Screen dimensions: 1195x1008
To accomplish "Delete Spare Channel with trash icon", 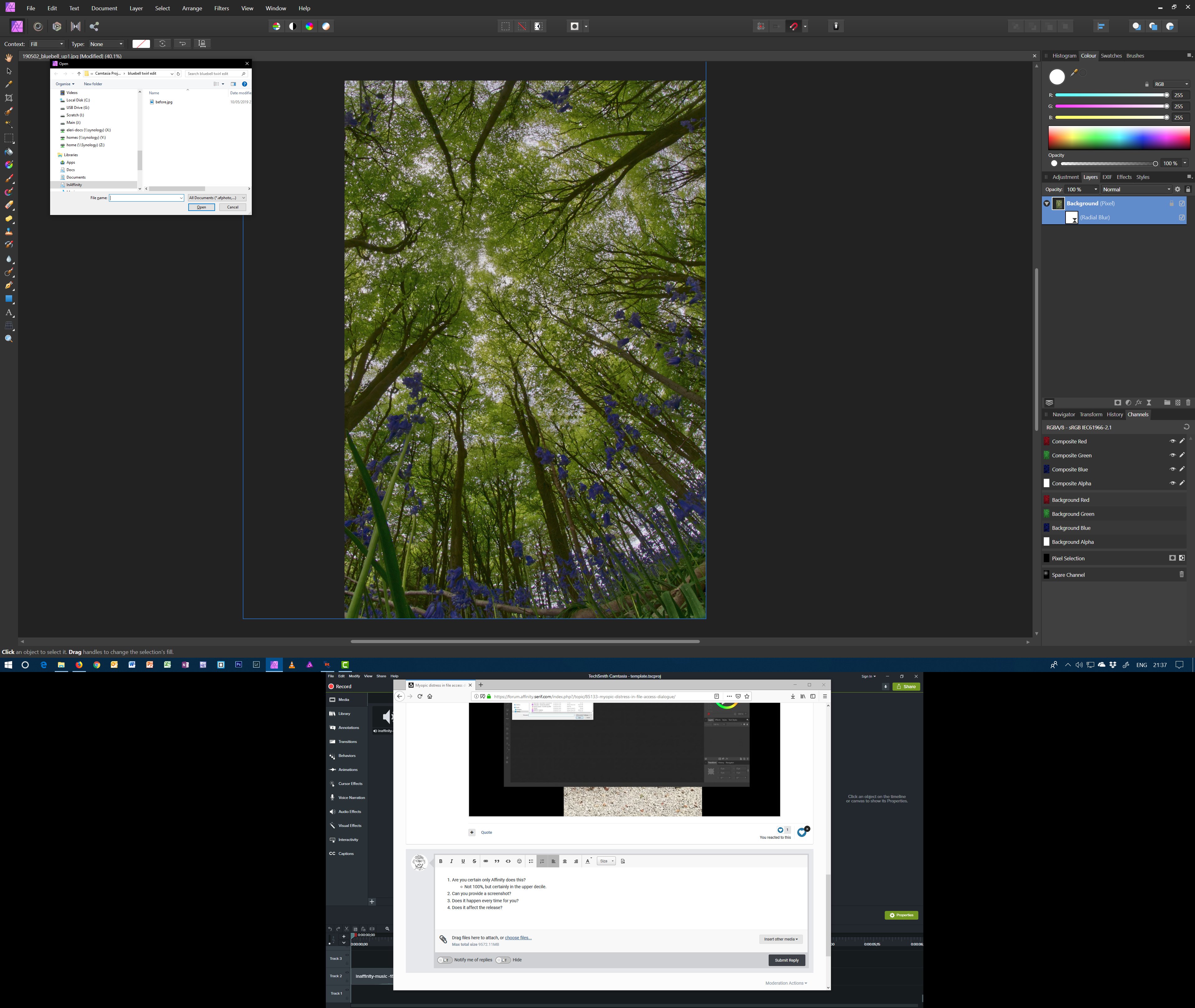I will (1182, 575).
